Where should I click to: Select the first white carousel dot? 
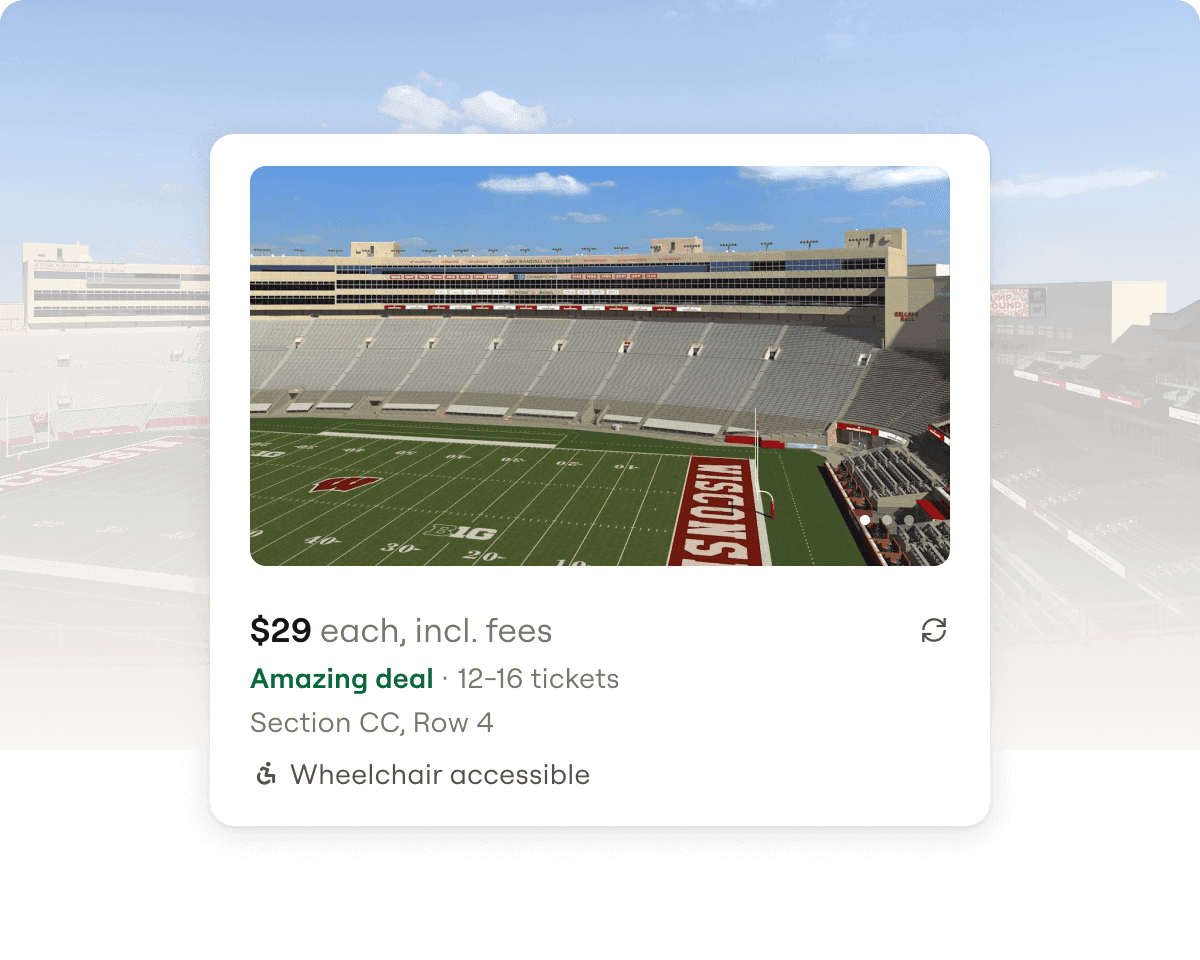[865, 520]
